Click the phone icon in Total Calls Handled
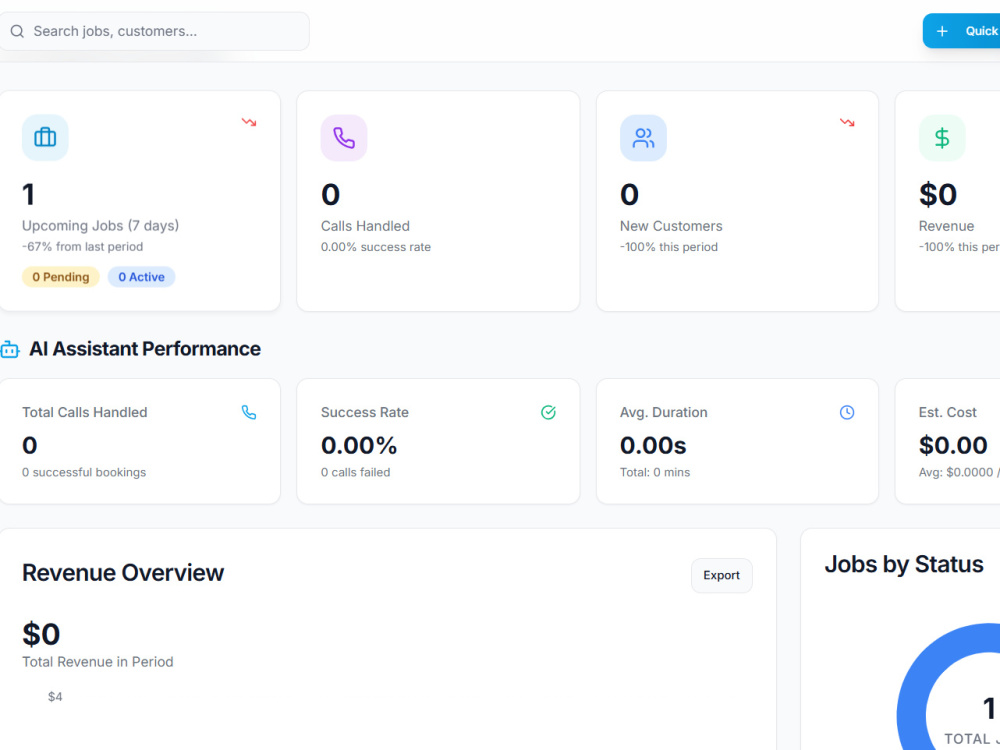This screenshot has height=750, width=1000. tap(249, 413)
